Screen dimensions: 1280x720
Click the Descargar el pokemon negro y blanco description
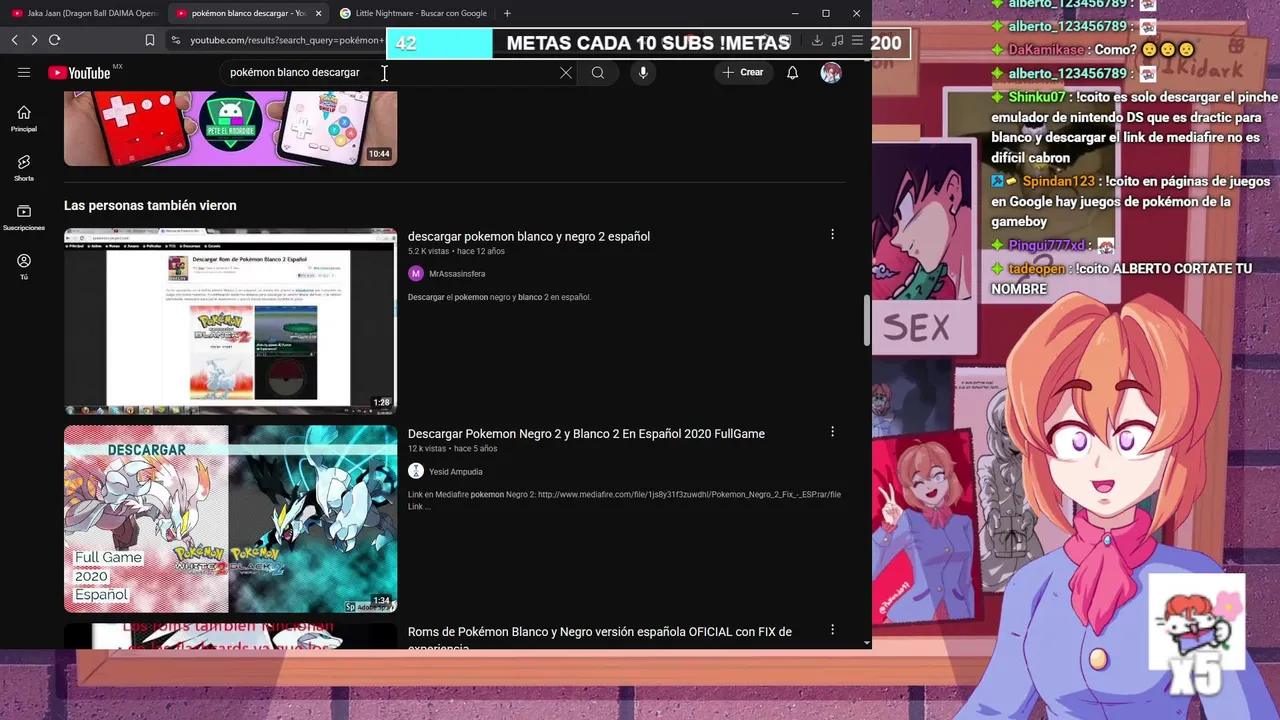(x=499, y=297)
